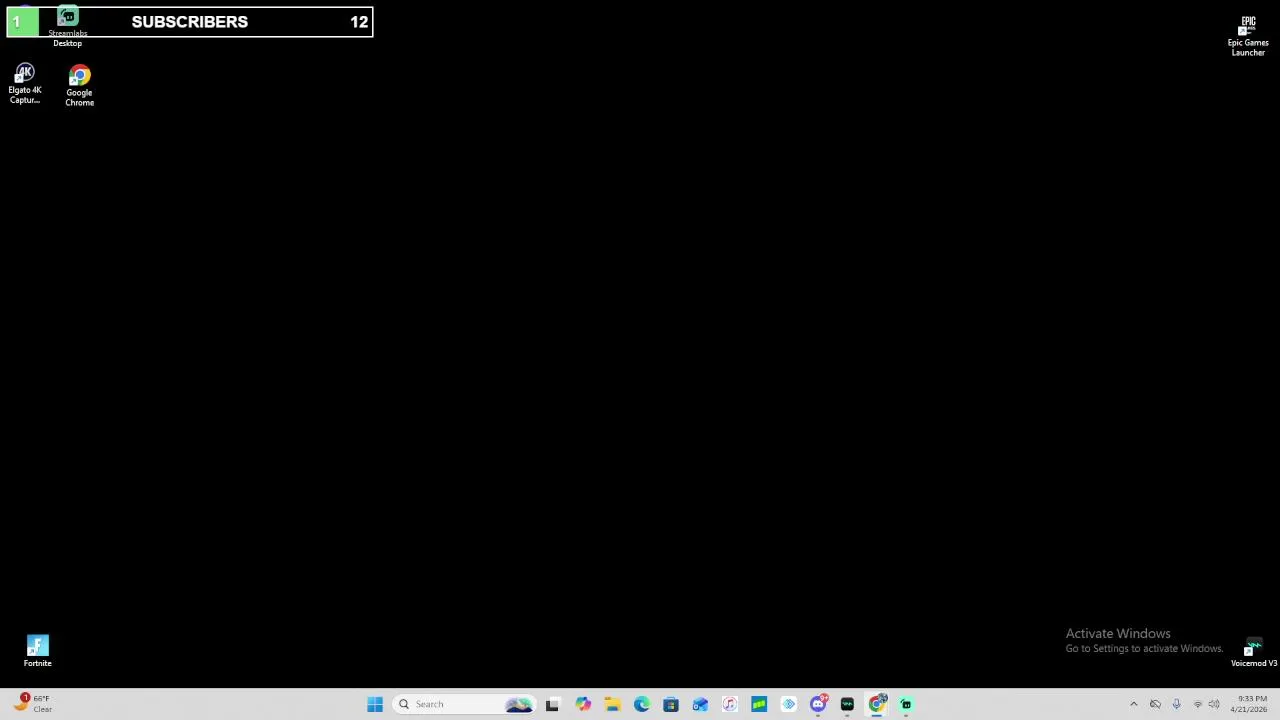Click the microphone tray icon
Image resolution: width=1280 pixels, height=720 pixels.
pyautogui.click(x=1176, y=704)
